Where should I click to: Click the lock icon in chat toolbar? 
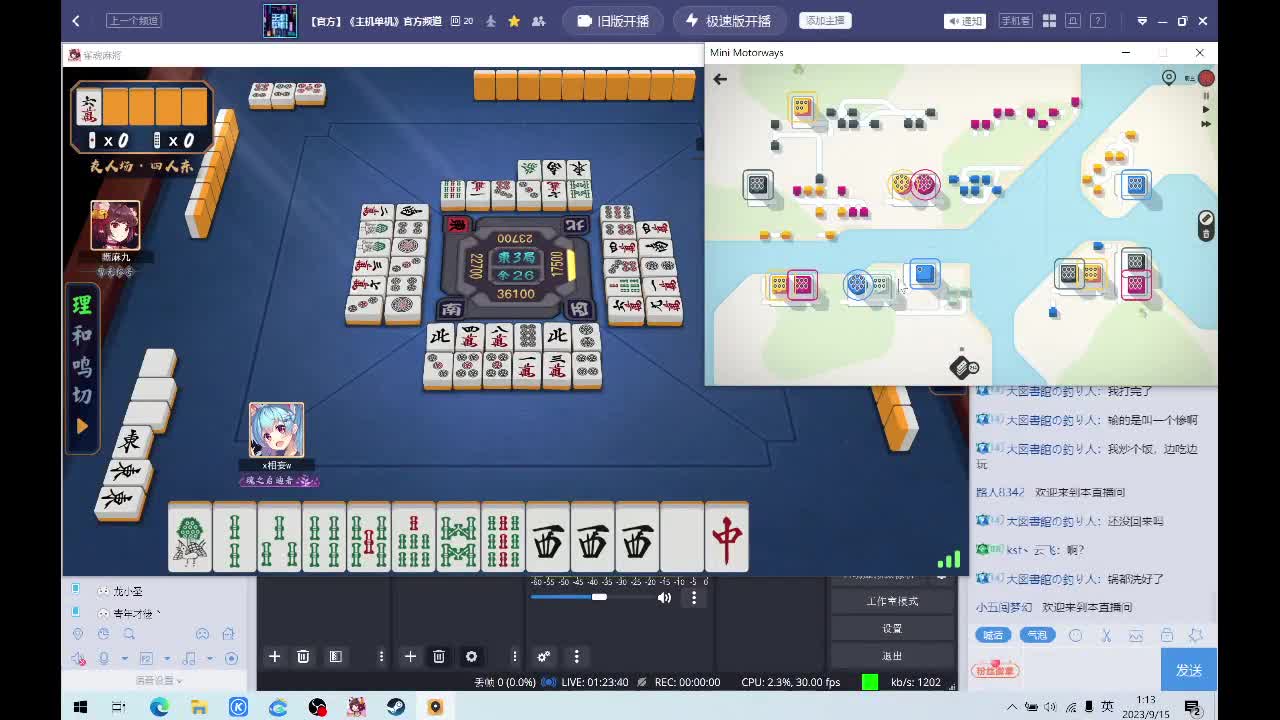1166,635
